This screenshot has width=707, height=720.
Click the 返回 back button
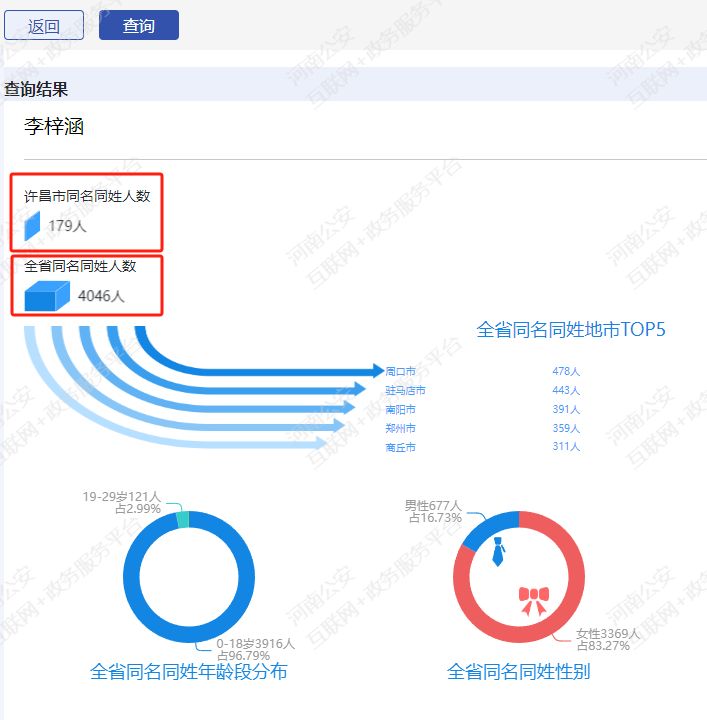click(44, 26)
